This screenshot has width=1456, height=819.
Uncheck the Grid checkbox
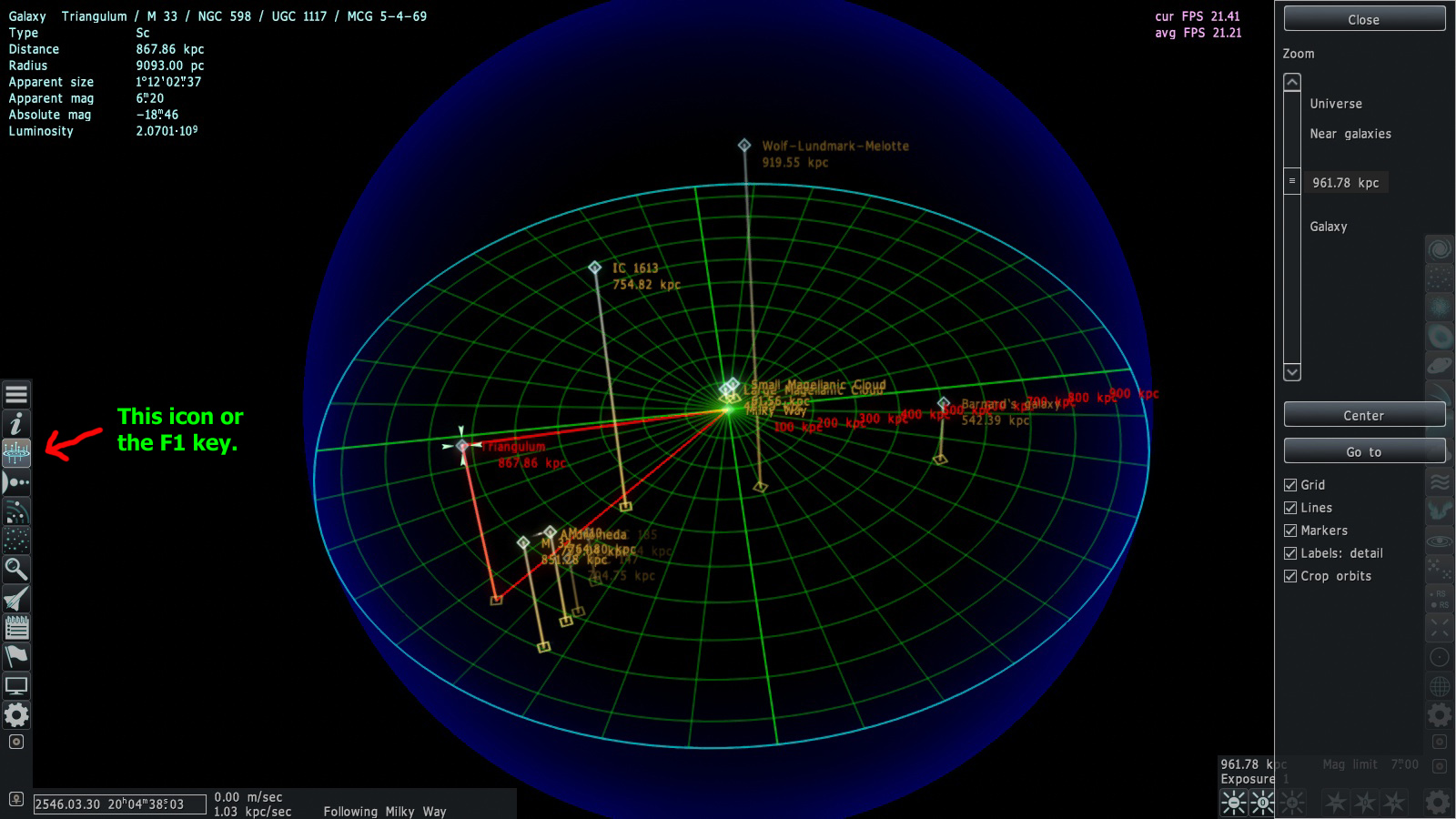tap(1290, 485)
